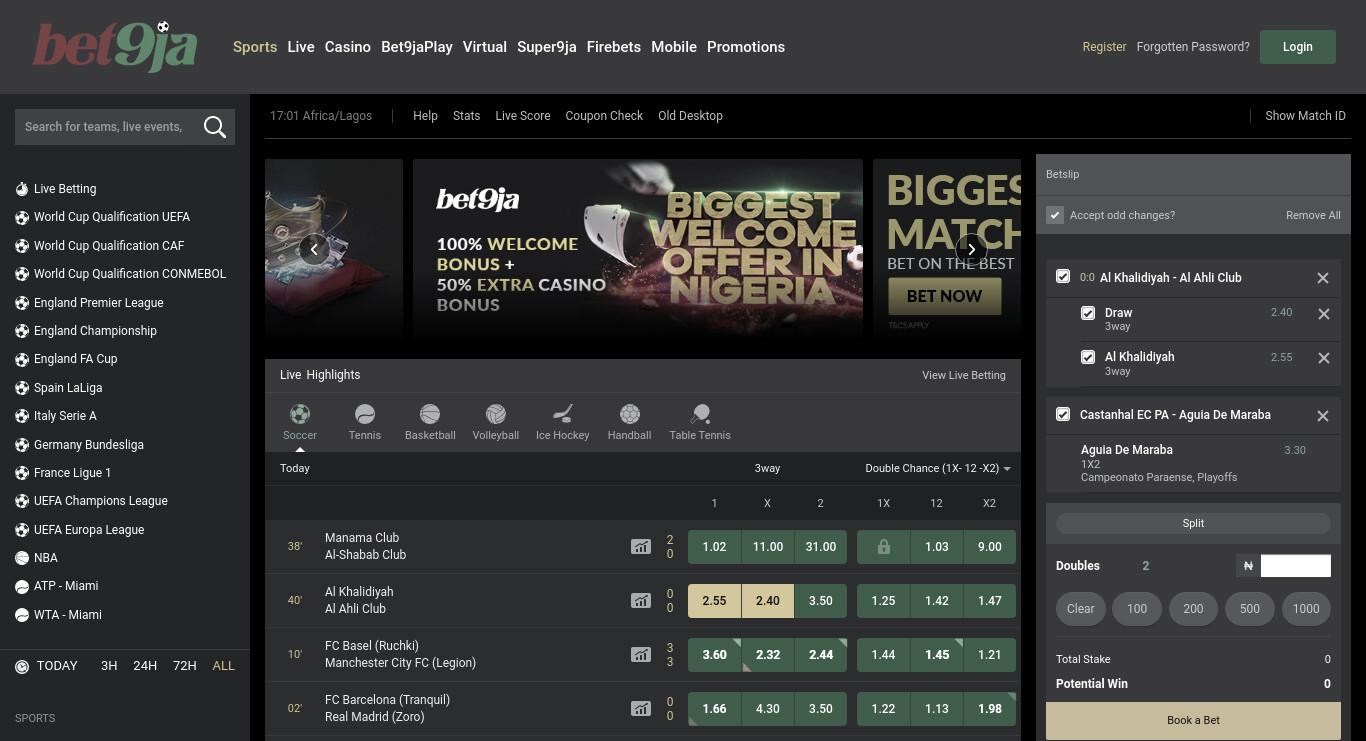Go to previous banner slide

(314, 249)
